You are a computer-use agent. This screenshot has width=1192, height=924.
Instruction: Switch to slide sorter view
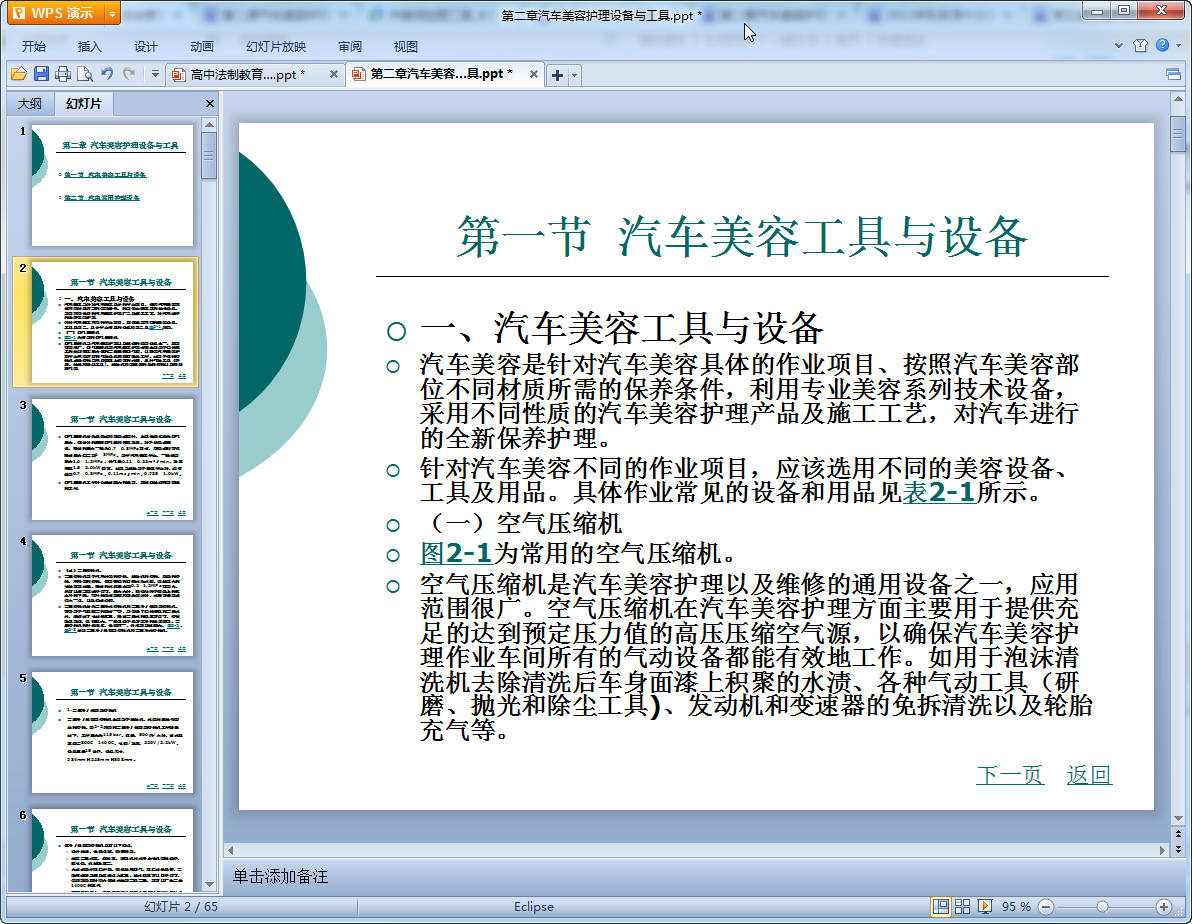coord(962,906)
